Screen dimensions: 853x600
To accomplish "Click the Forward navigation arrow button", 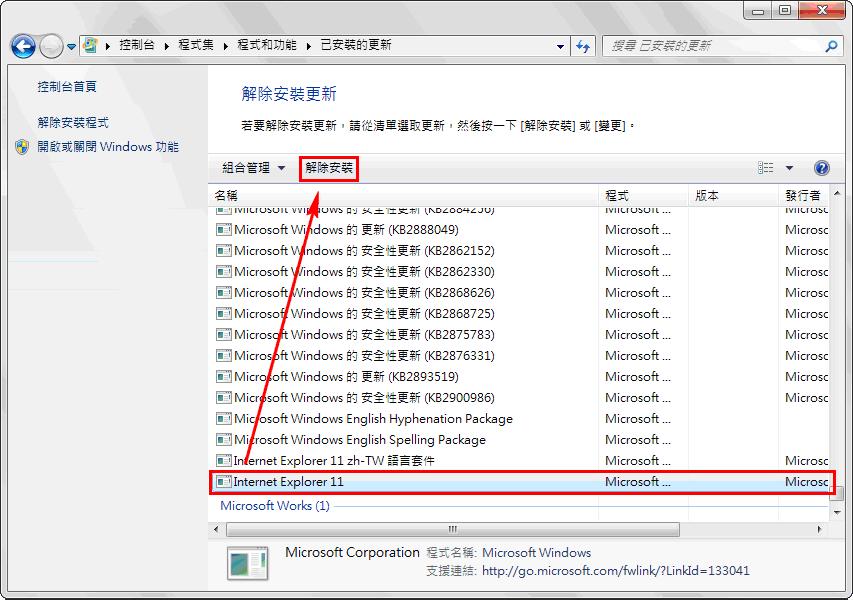I will click(51, 47).
